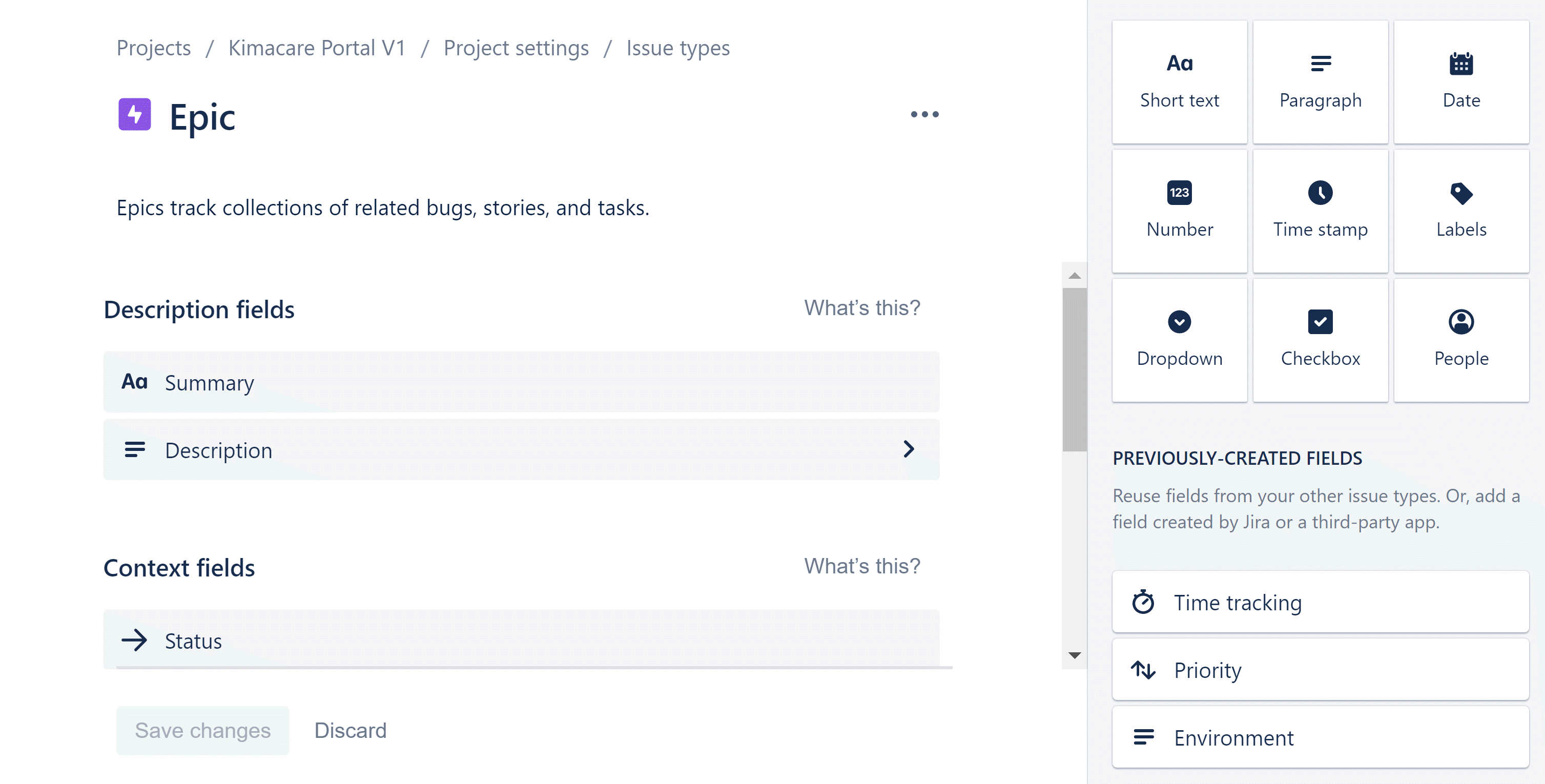Add a Dropdown field type

tap(1179, 340)
